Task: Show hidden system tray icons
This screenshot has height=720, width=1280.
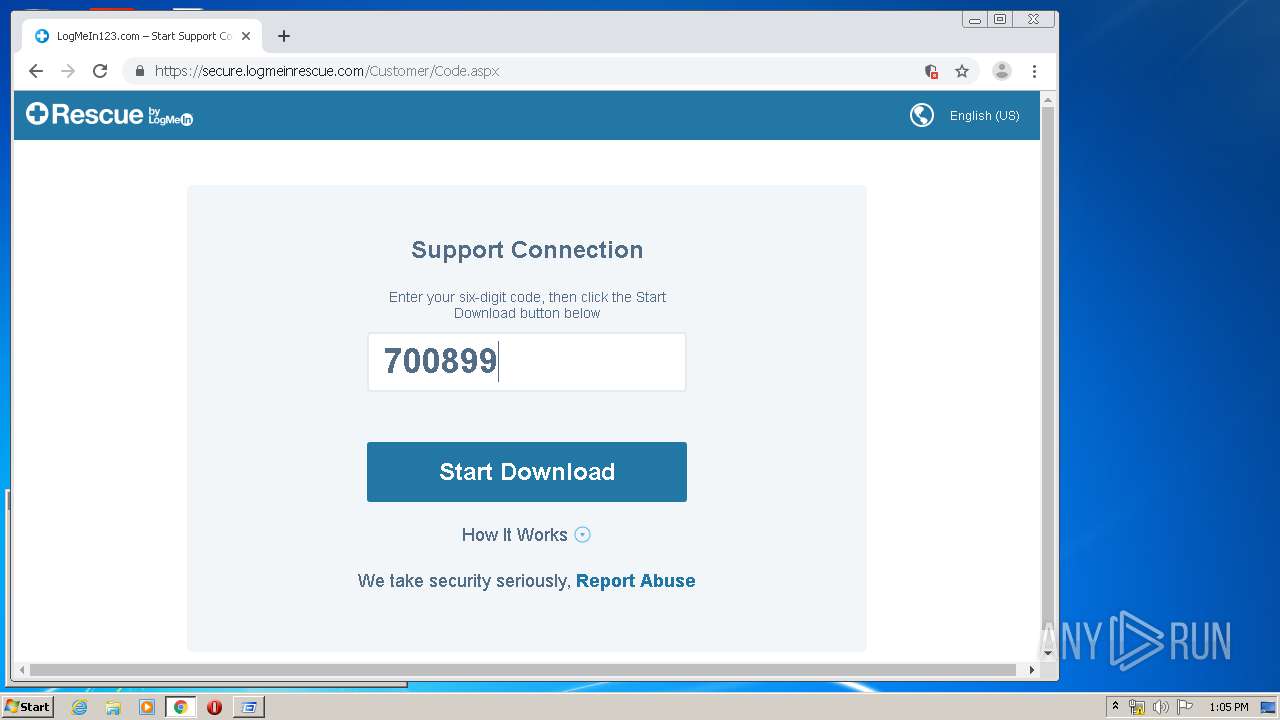Action: 1115,707
